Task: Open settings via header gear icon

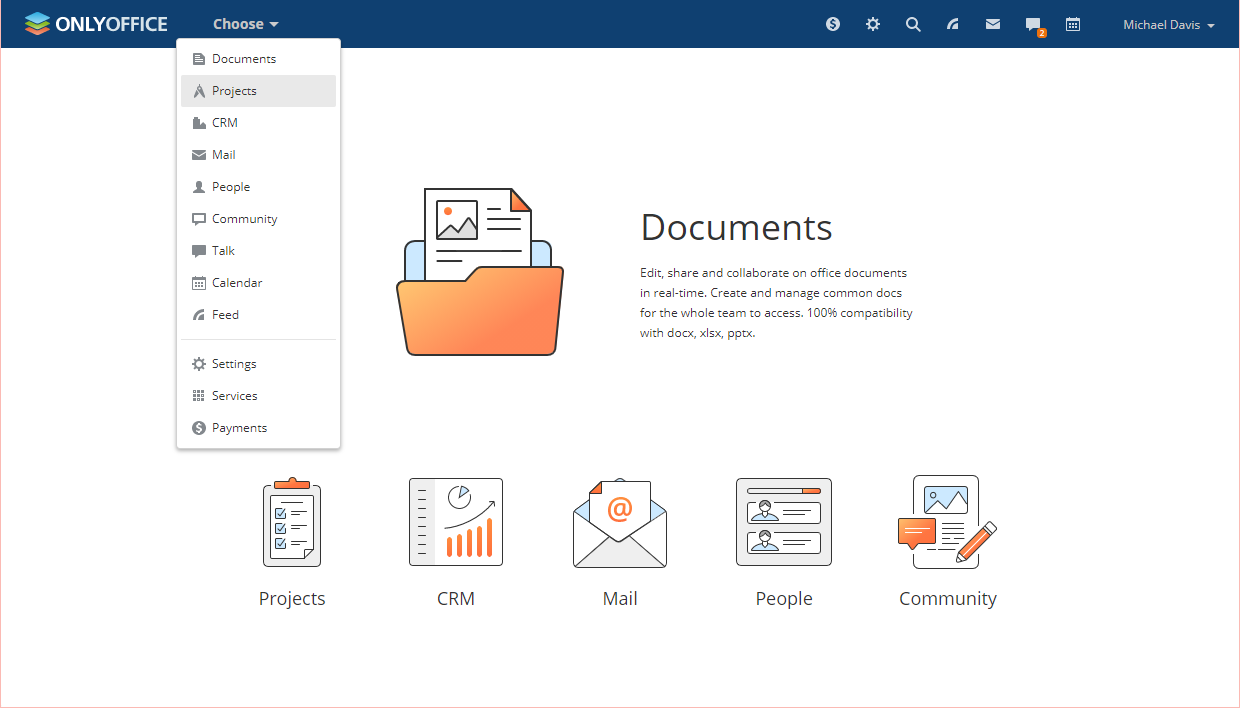Action: 873,24
